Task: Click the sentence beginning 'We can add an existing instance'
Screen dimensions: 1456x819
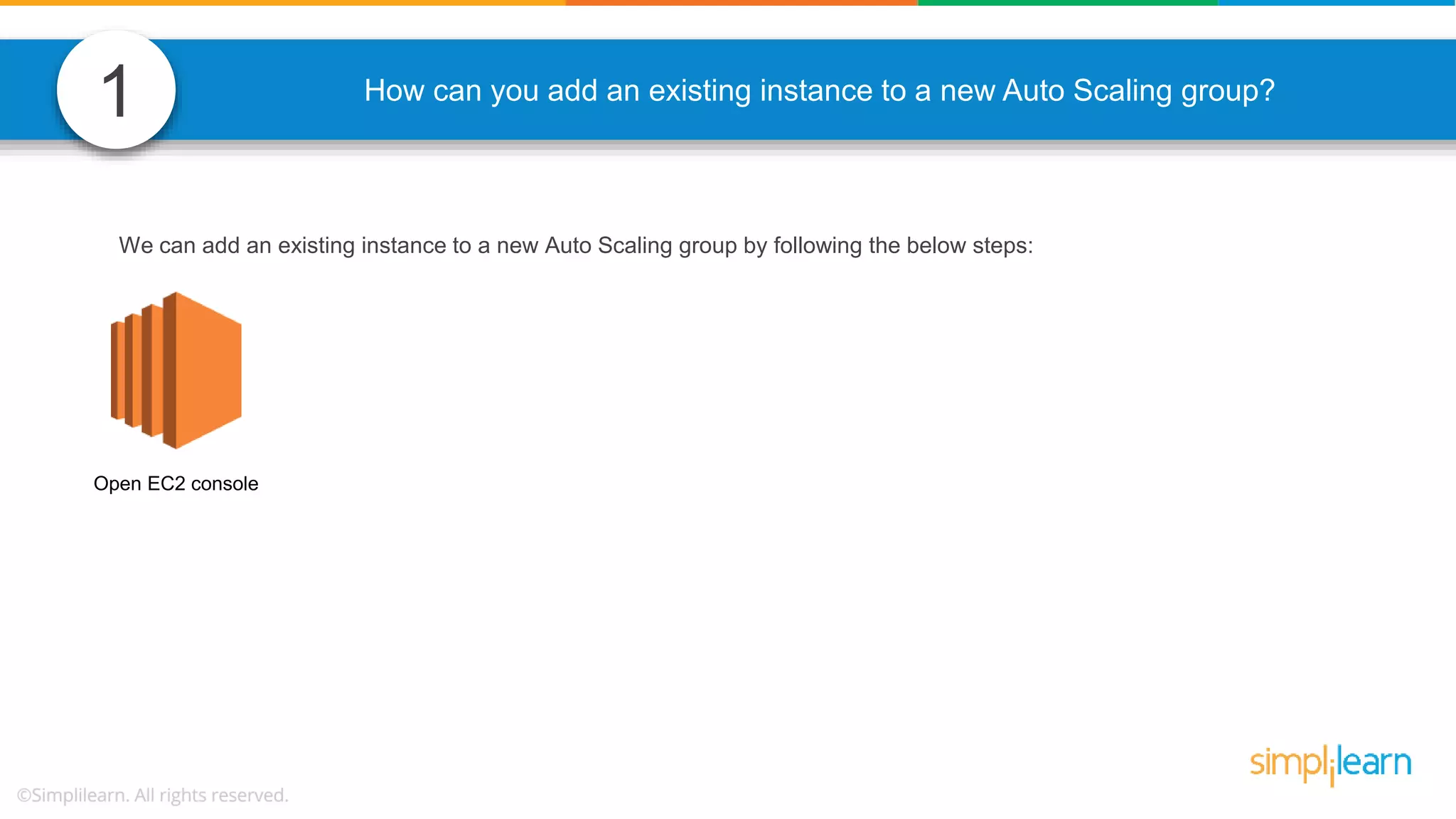Action: 576,245
